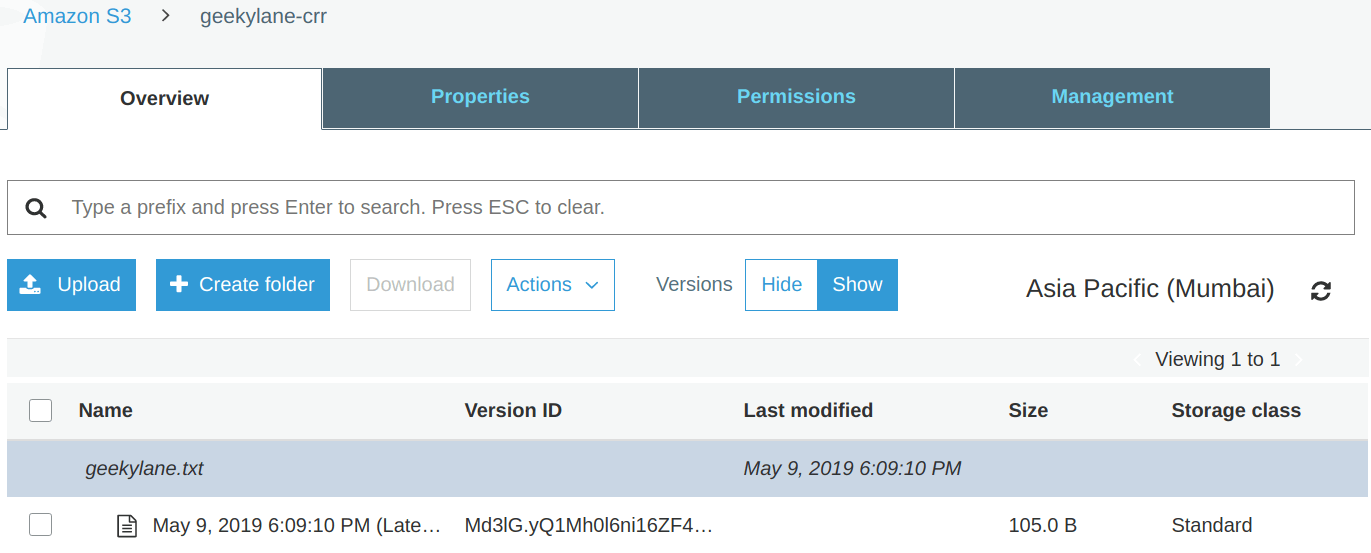Image resolution: width=1371 pixels, height=553 pixels.
Task: Show object versions
Action: [858, 285]
